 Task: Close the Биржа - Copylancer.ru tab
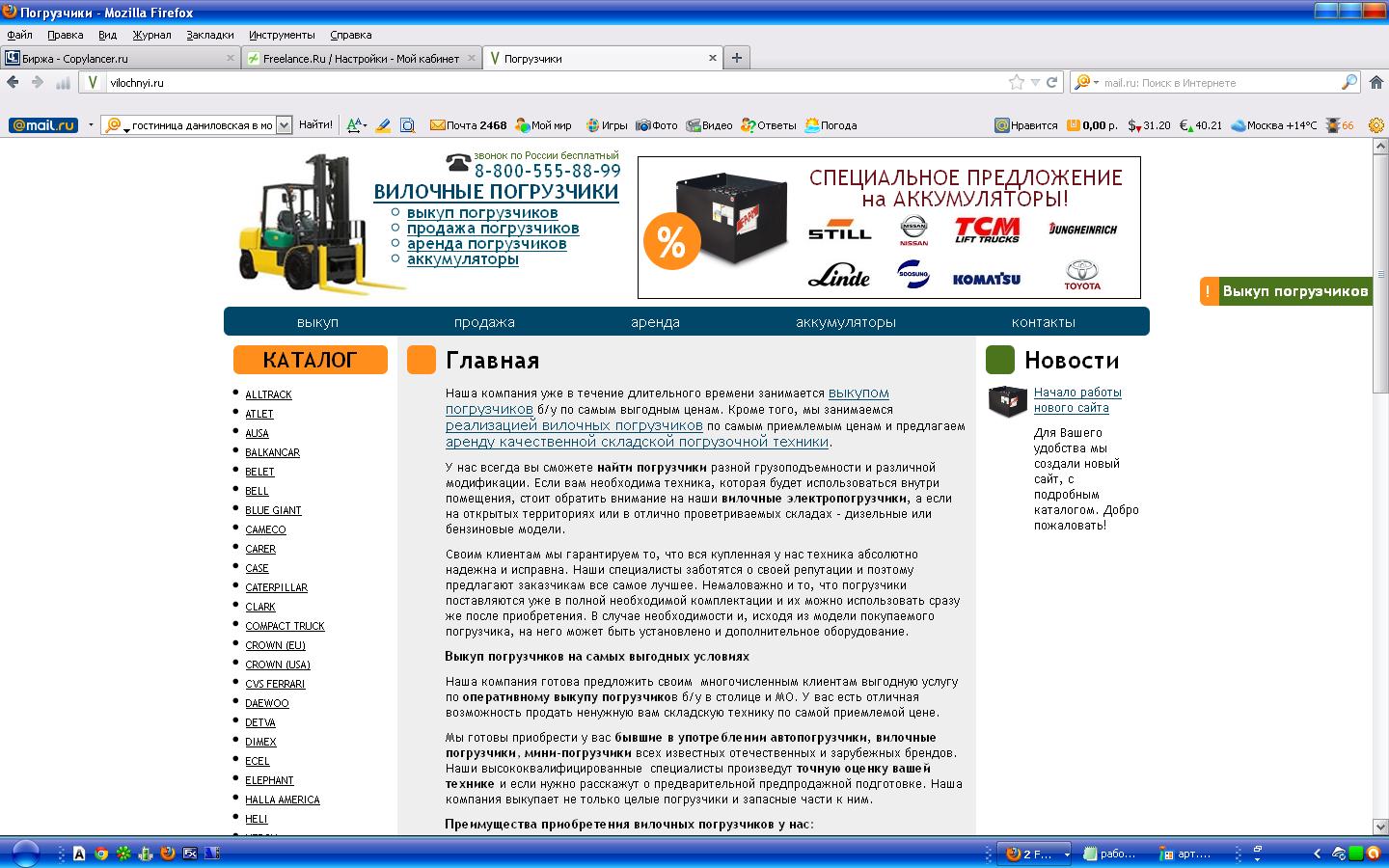pos(231,58)
